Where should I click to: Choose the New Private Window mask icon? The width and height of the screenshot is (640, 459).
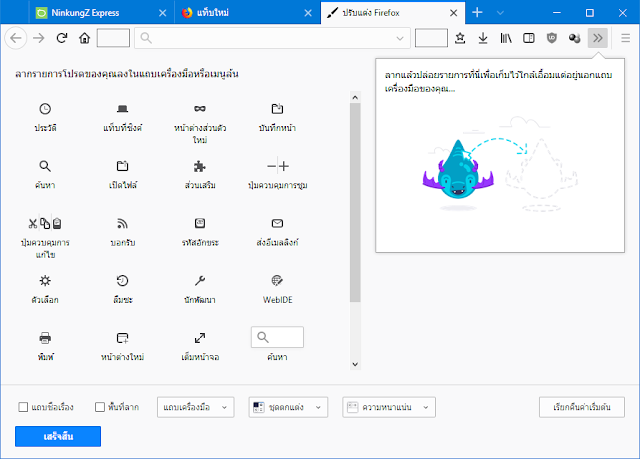coord(200,109)
